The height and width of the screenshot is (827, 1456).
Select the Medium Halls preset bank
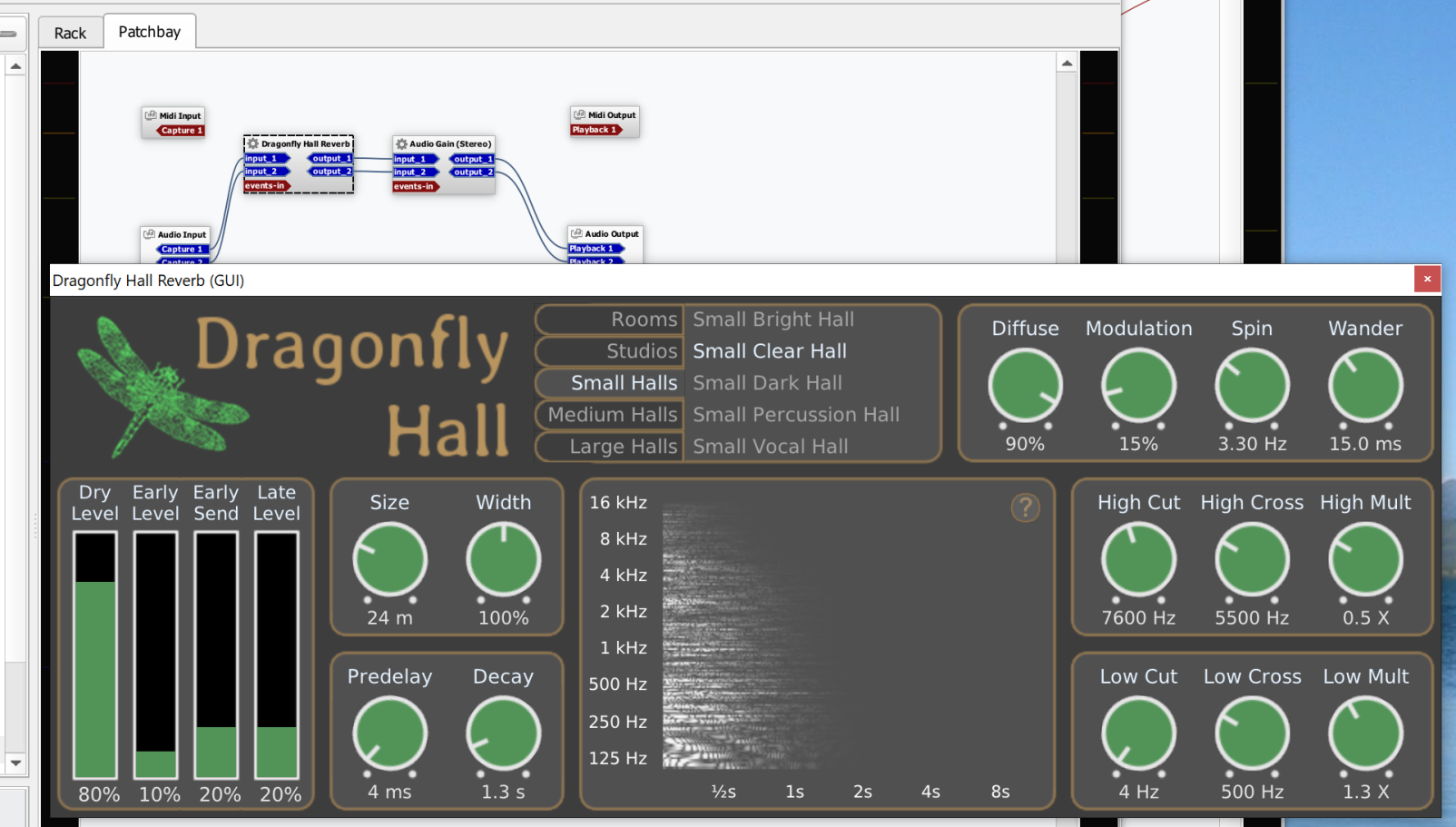610,415
